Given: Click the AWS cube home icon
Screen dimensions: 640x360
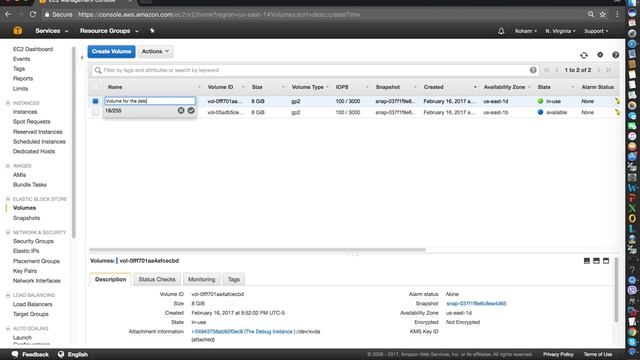Looking at the screenshot, I should [18, 31].
